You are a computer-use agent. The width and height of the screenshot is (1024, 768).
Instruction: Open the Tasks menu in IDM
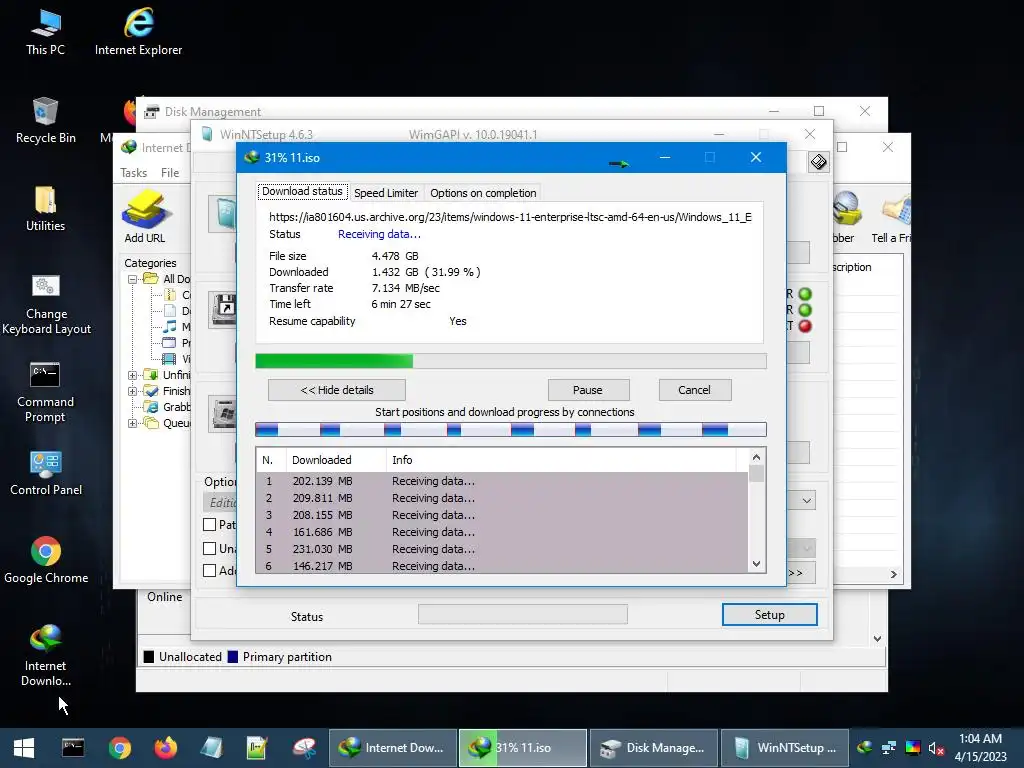134,173
